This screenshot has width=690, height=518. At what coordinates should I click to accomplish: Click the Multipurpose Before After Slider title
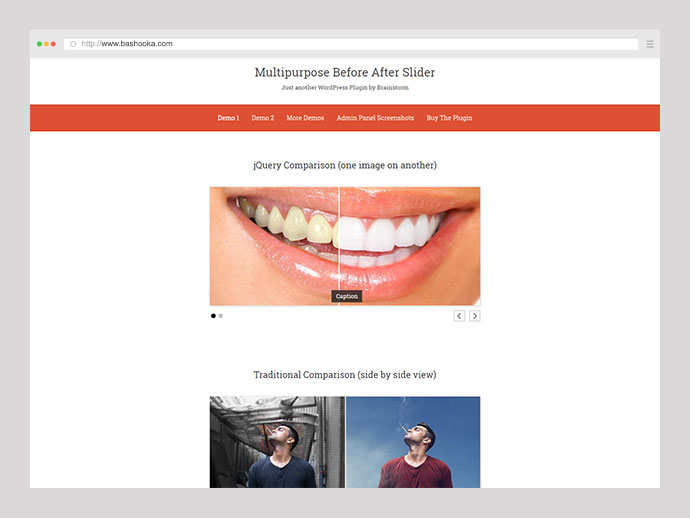pyautogui.click(x=345, y=72)
